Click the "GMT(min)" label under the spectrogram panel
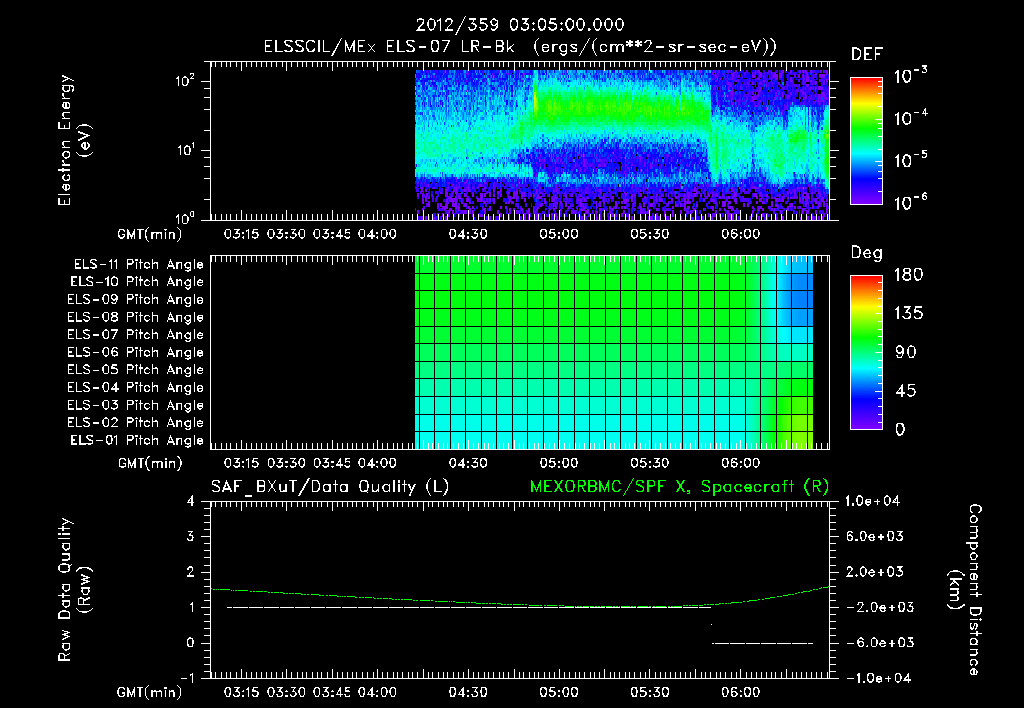 [x=150, y=234]
